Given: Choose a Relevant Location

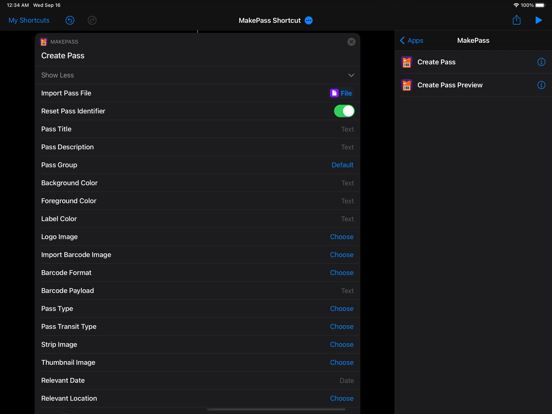Looking at the screenshot, I should click(x=341, y=399).
